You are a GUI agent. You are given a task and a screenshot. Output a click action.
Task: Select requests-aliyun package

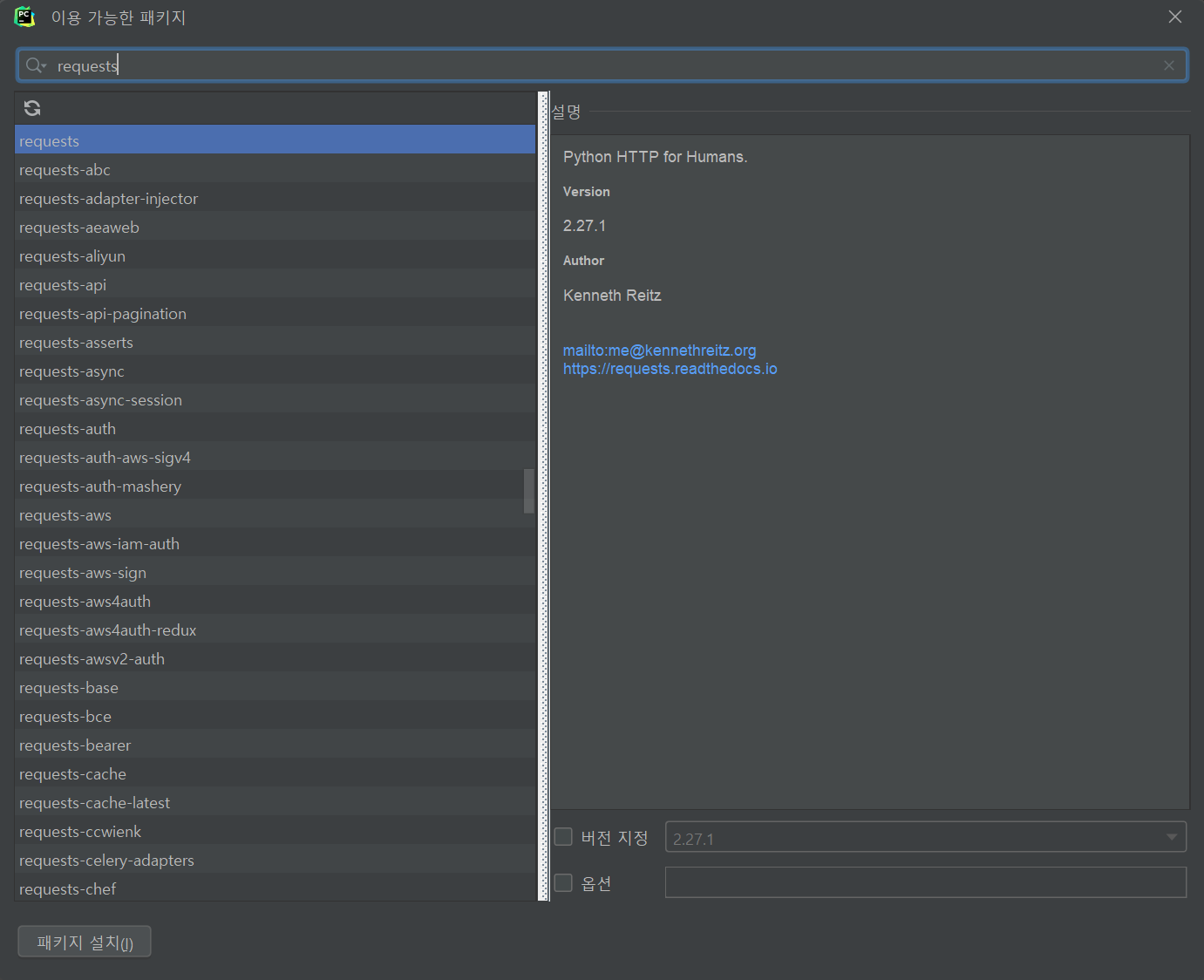(x=275, y=256)
